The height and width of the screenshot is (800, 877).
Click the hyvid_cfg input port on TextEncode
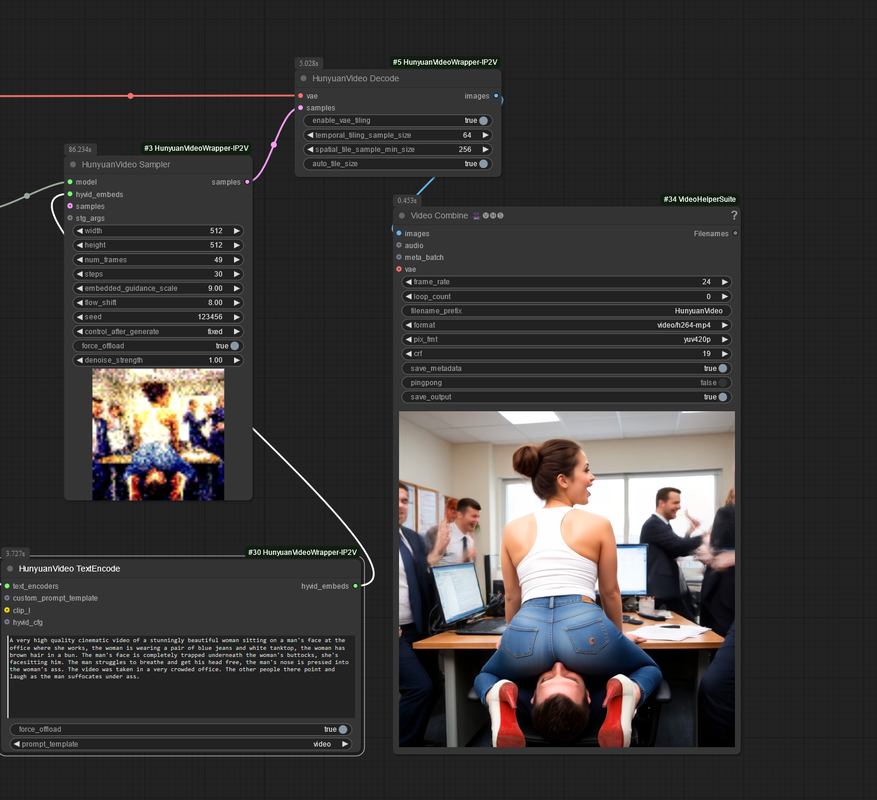pos(7,622)
